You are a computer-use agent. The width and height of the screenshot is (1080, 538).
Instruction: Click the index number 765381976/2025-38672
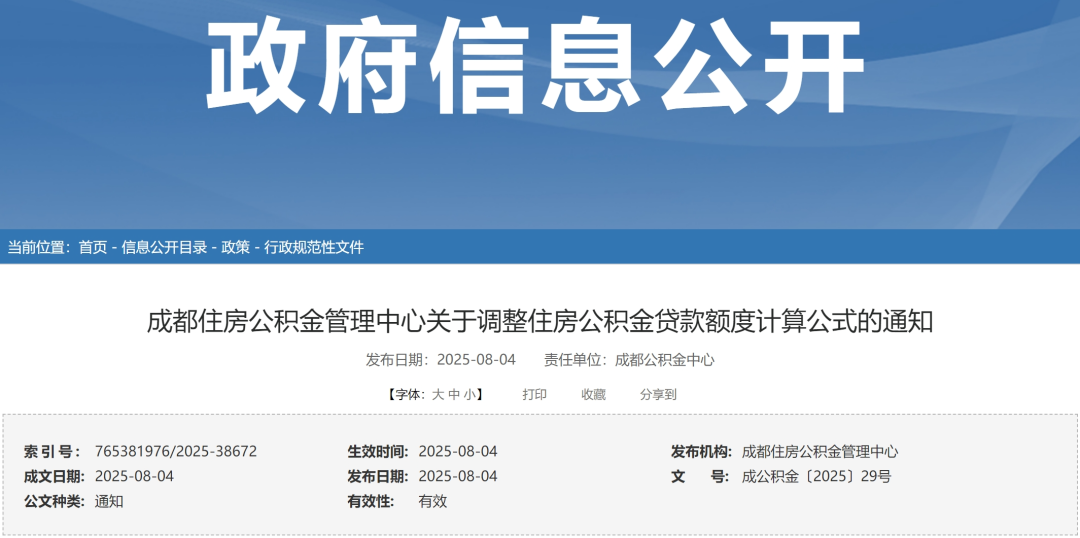tap(176, 452)
